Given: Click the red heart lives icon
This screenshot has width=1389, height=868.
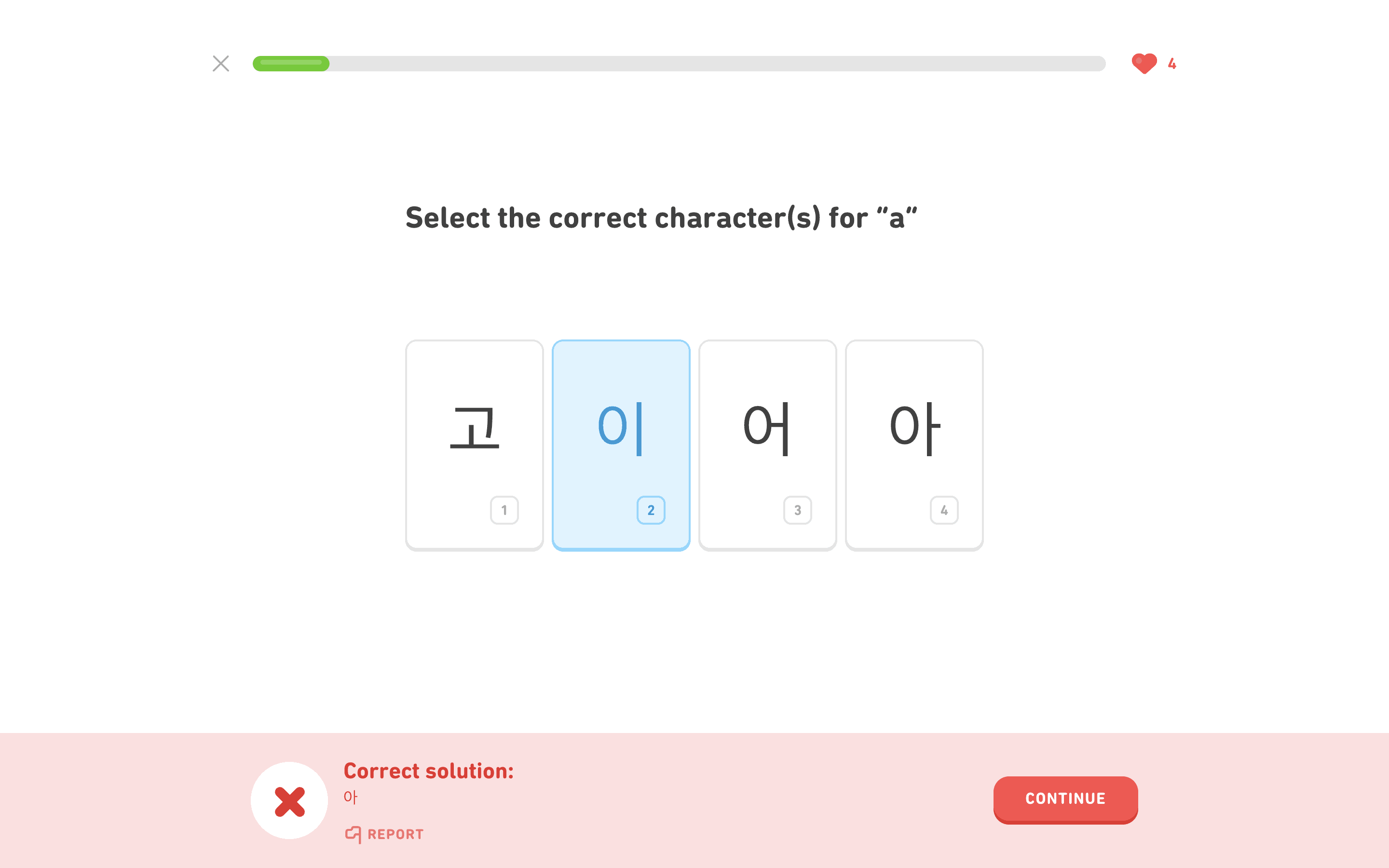Looking at the screenshot, I should pyautogui.click(x=1144, y=63).
